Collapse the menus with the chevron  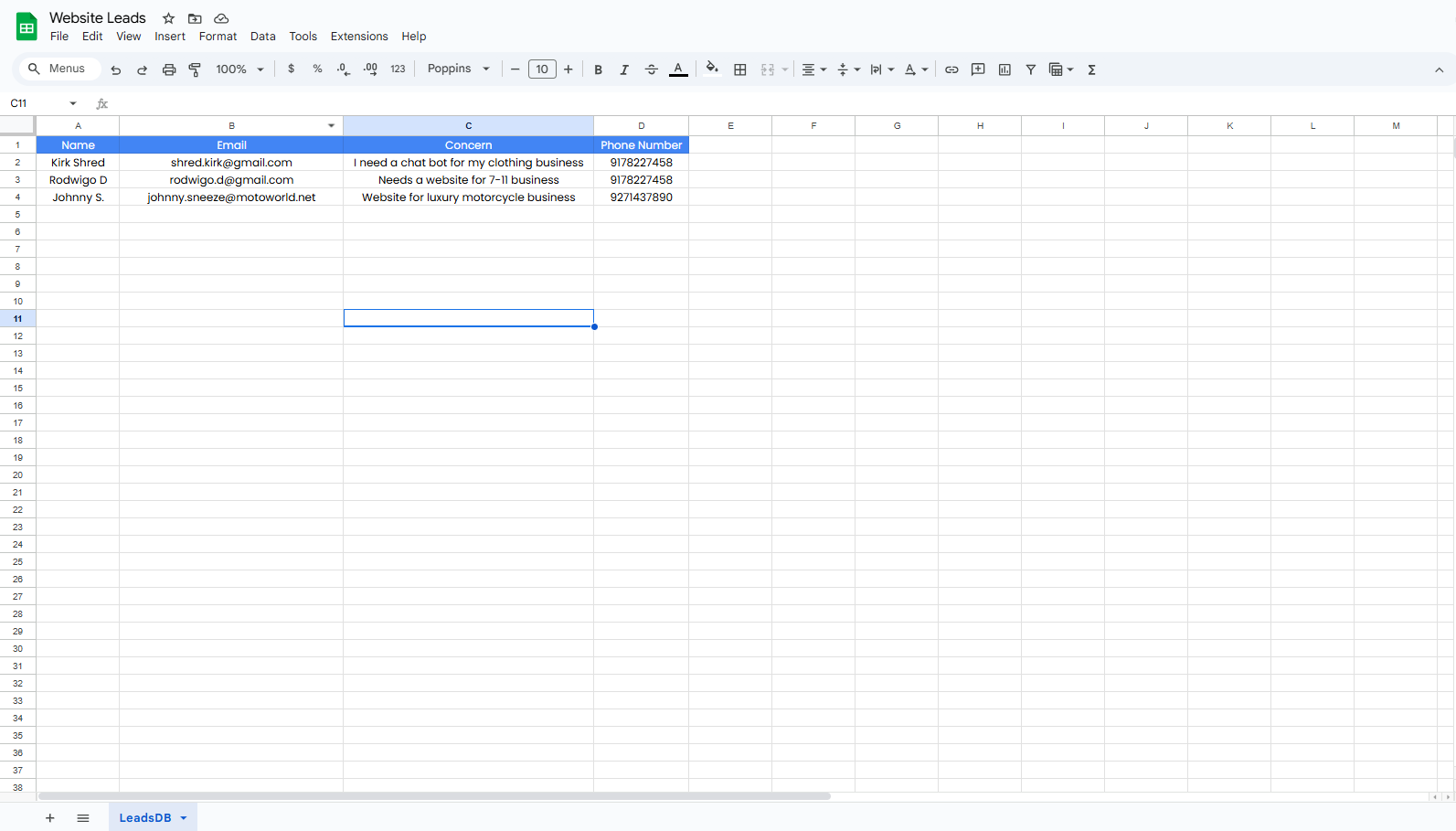[1439, 69]
